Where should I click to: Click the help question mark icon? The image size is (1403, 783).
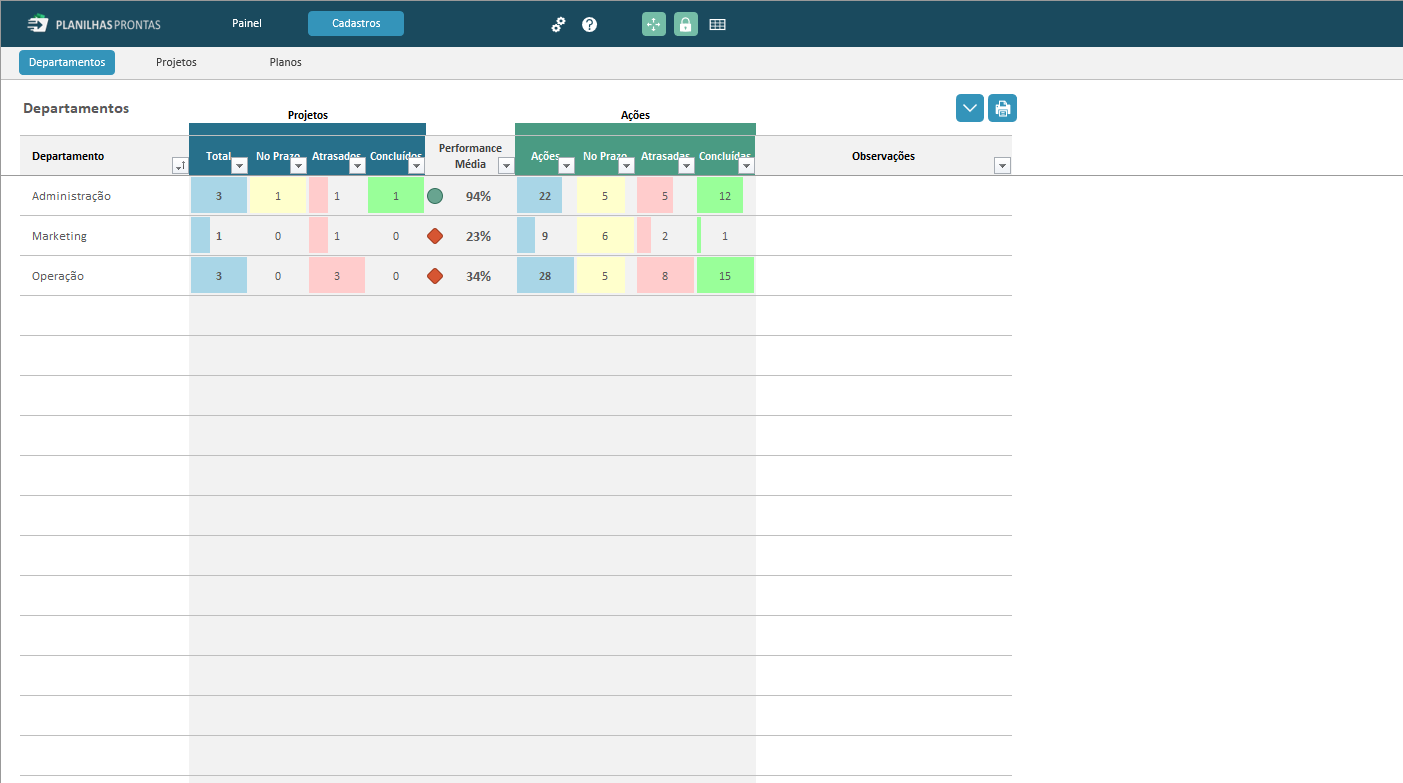tap(590, 24)
